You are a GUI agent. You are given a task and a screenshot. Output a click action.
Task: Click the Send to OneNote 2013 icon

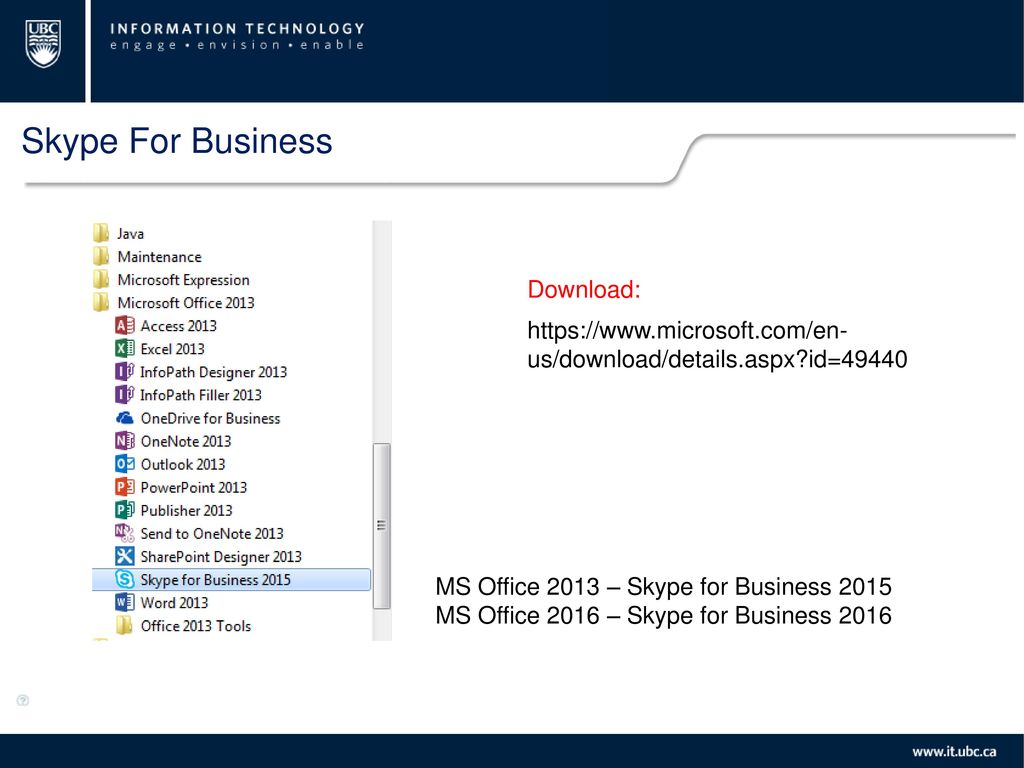click(x=125, y=533)
